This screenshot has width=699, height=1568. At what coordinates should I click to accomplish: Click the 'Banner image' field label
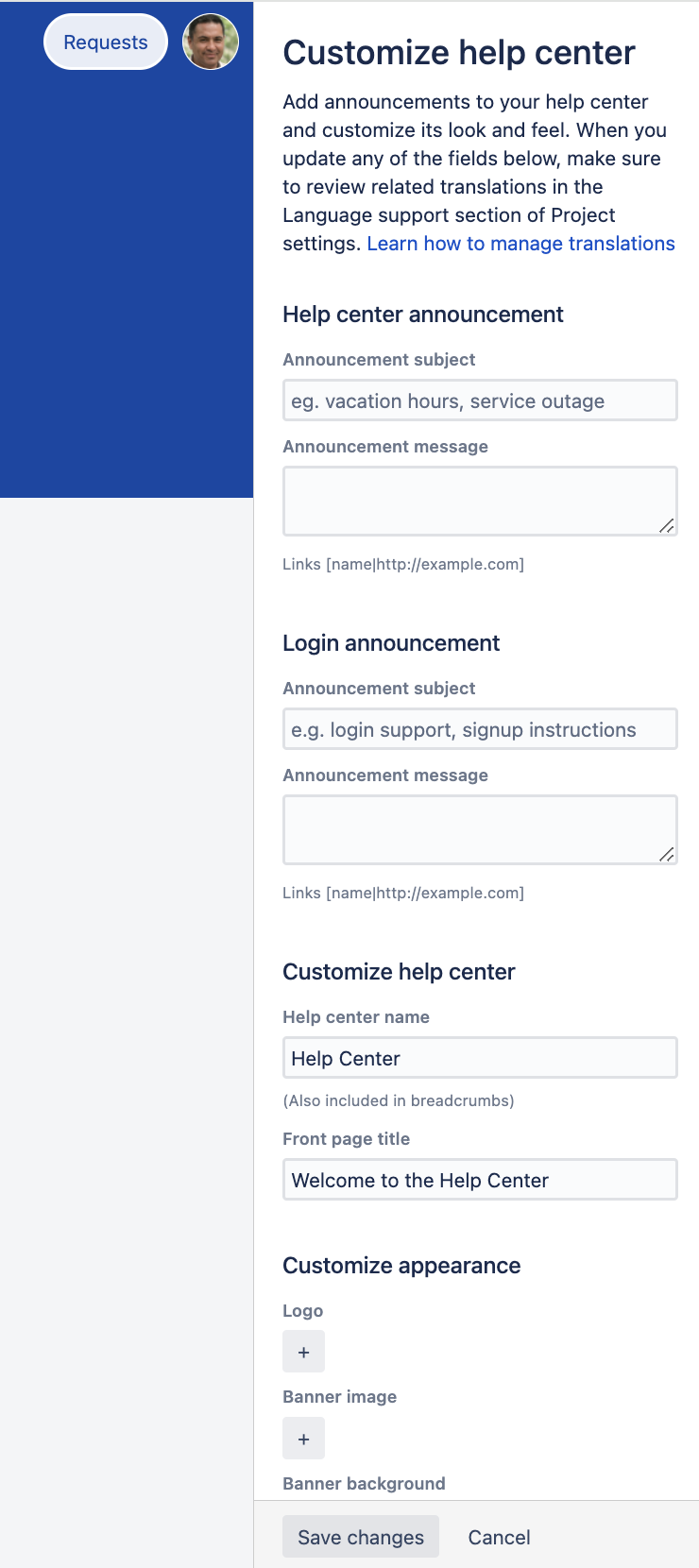click(340, 1397)
